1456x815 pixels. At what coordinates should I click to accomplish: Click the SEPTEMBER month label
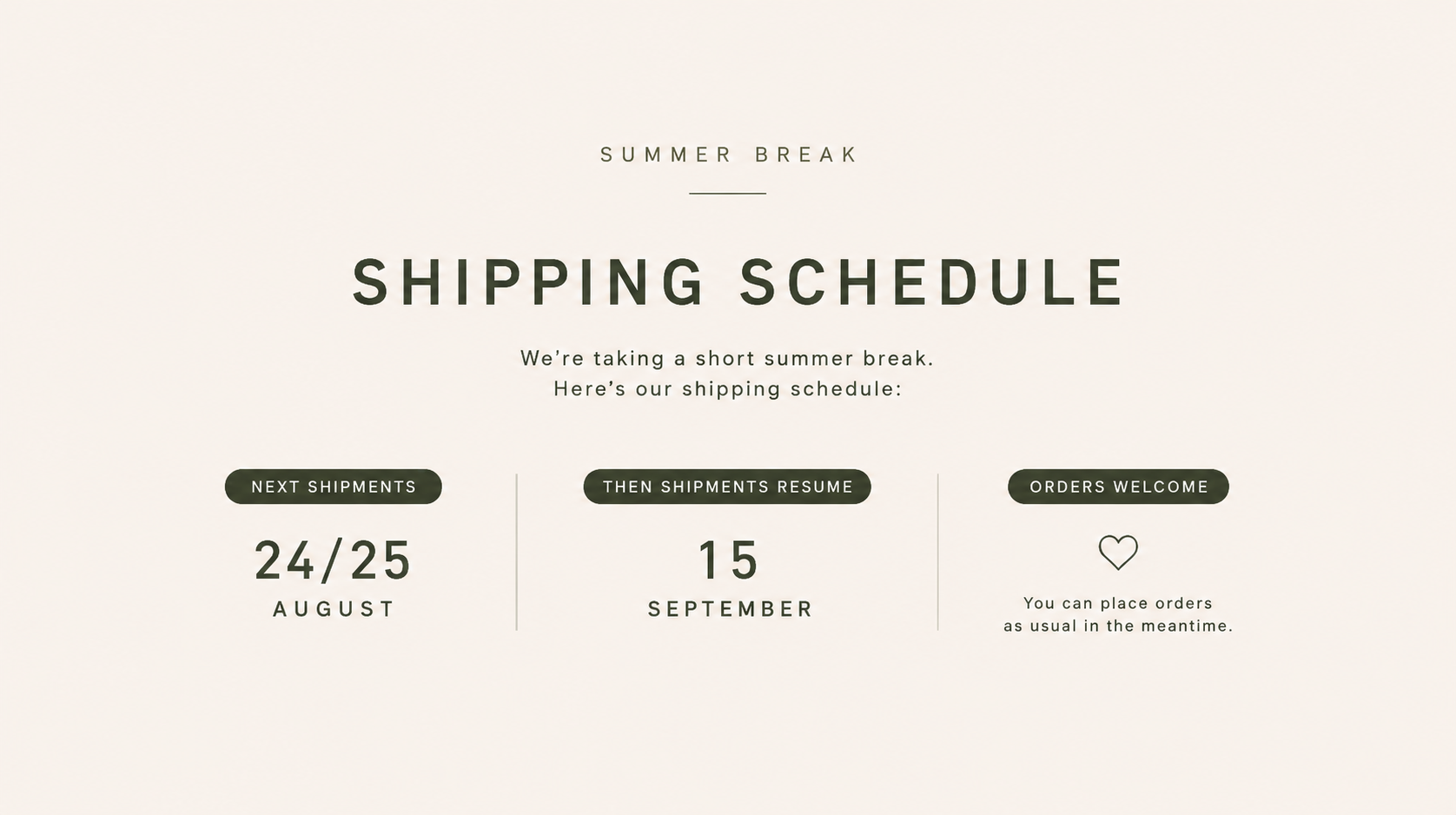point(730,609)
